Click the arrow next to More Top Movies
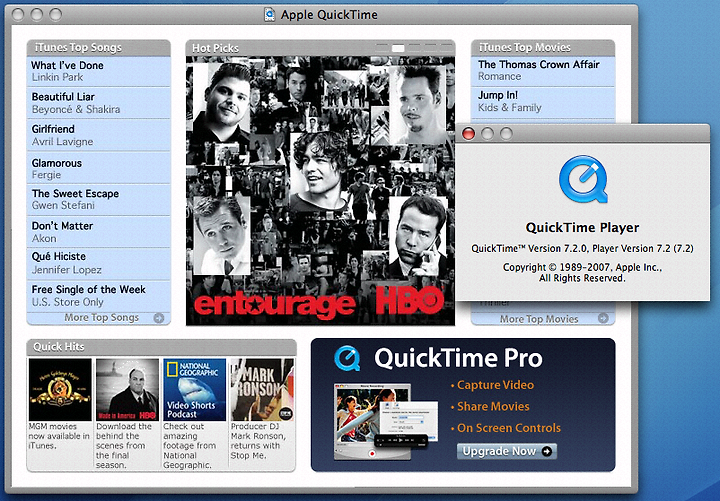This screenshot has height=501, width=720. (603, 318)
